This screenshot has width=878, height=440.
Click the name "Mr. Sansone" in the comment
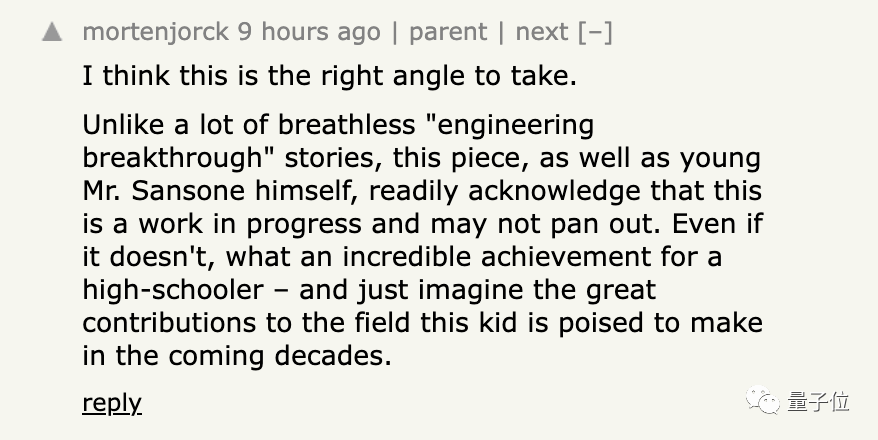[x=163, y=191]
